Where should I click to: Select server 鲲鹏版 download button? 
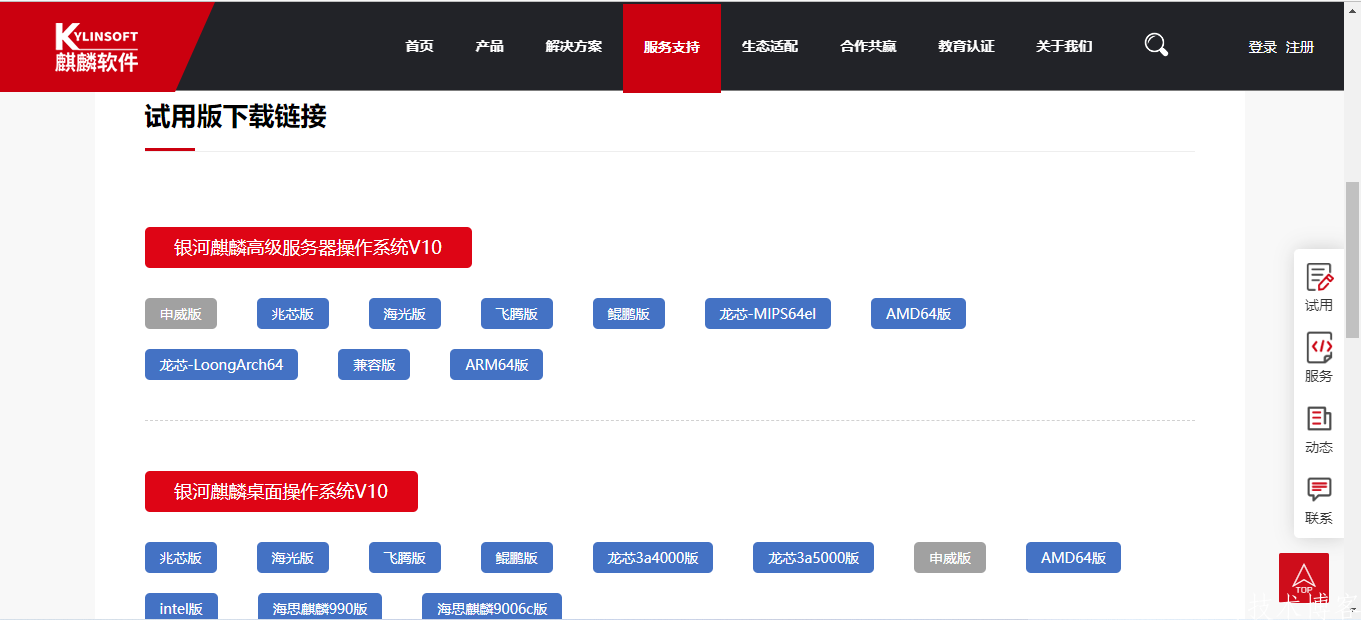tap(629, 314)
